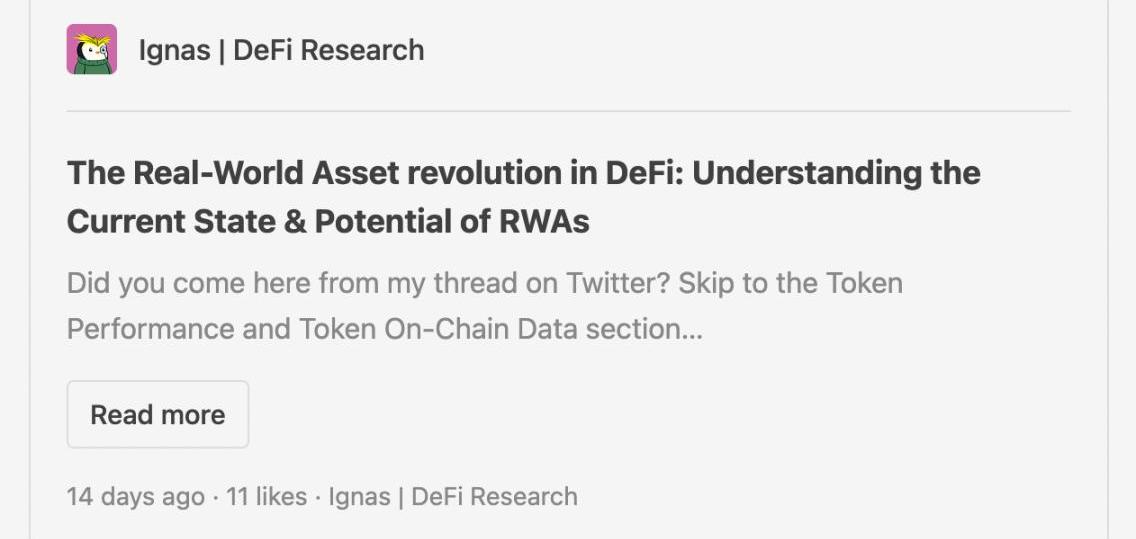
Task: Open the Ignas | DeFi Research header name
Action: [280, 50]
